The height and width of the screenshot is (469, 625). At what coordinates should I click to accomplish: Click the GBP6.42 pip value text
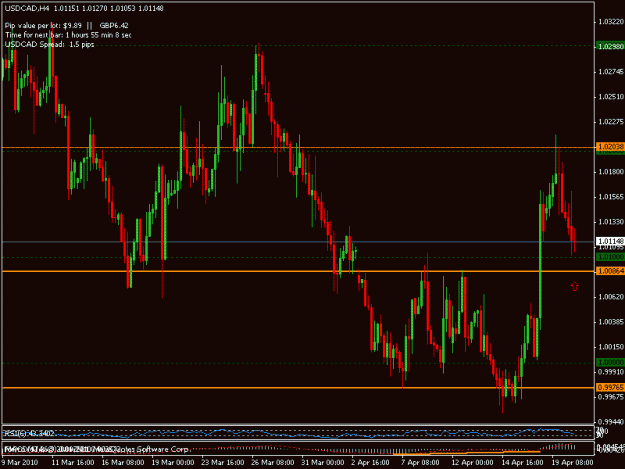point(114,26)
